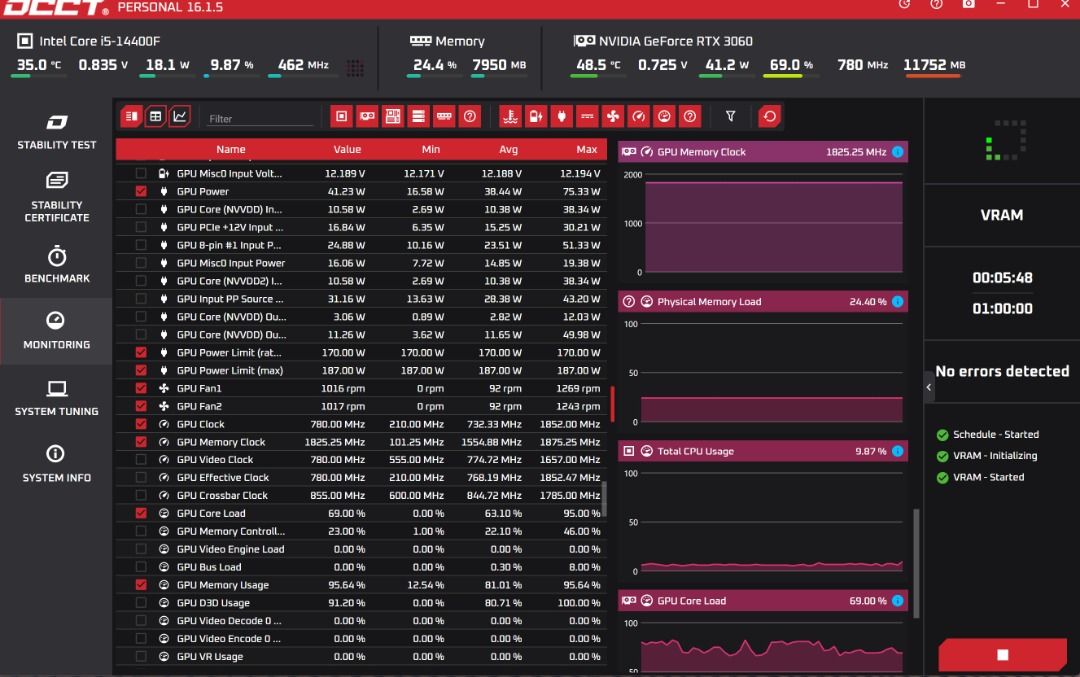The image size is (1080, 677).
Task: Select the GPU Video Engine Load row name
Action: (x=230, y=549)
